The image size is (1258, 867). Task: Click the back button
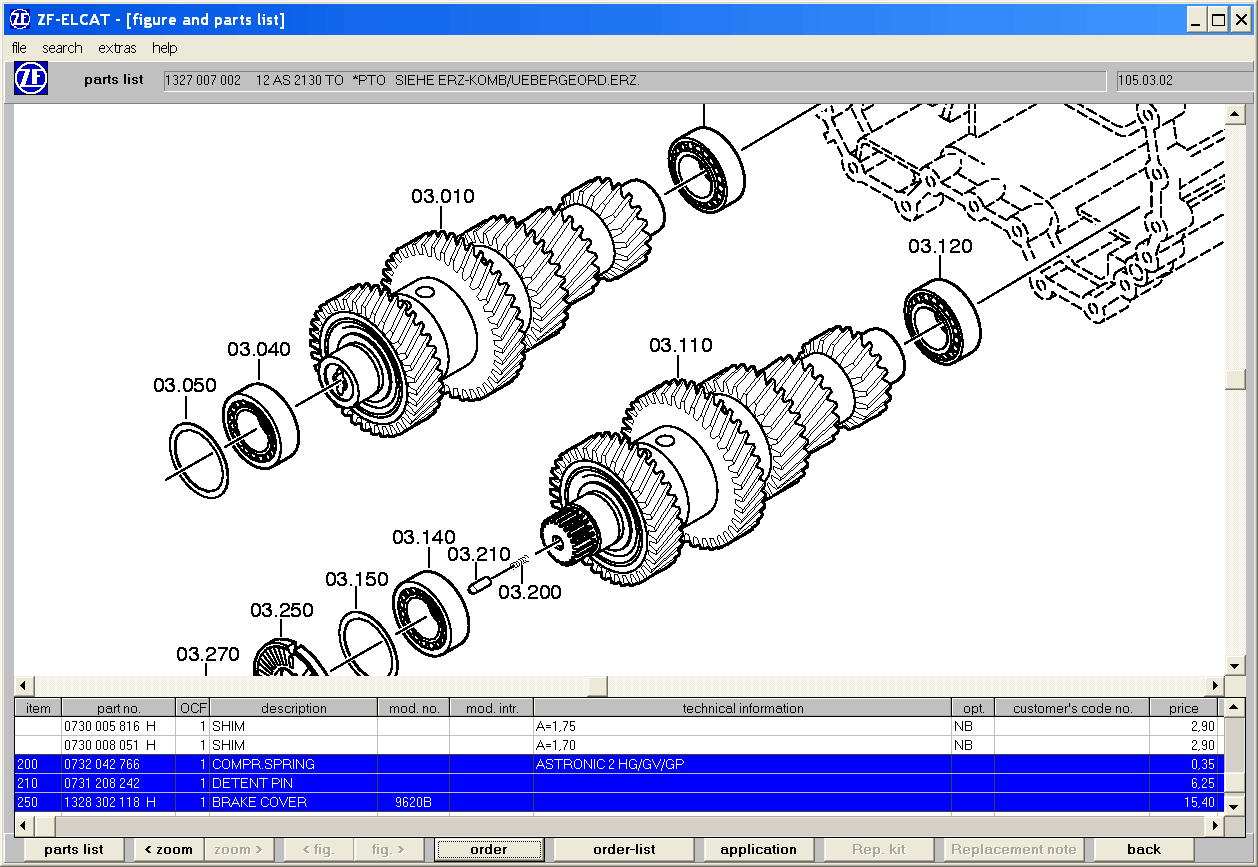pos(1144,850)
